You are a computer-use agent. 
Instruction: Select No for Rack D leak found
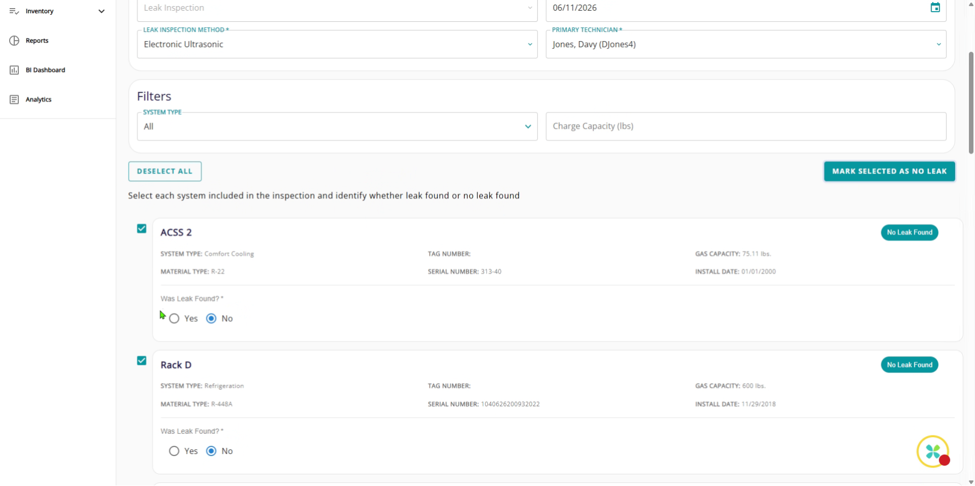211,451
